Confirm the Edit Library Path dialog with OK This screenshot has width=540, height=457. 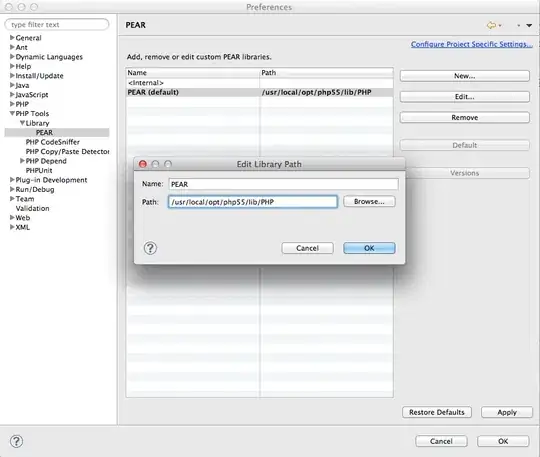pyautogui.click(x=369, y=248)
